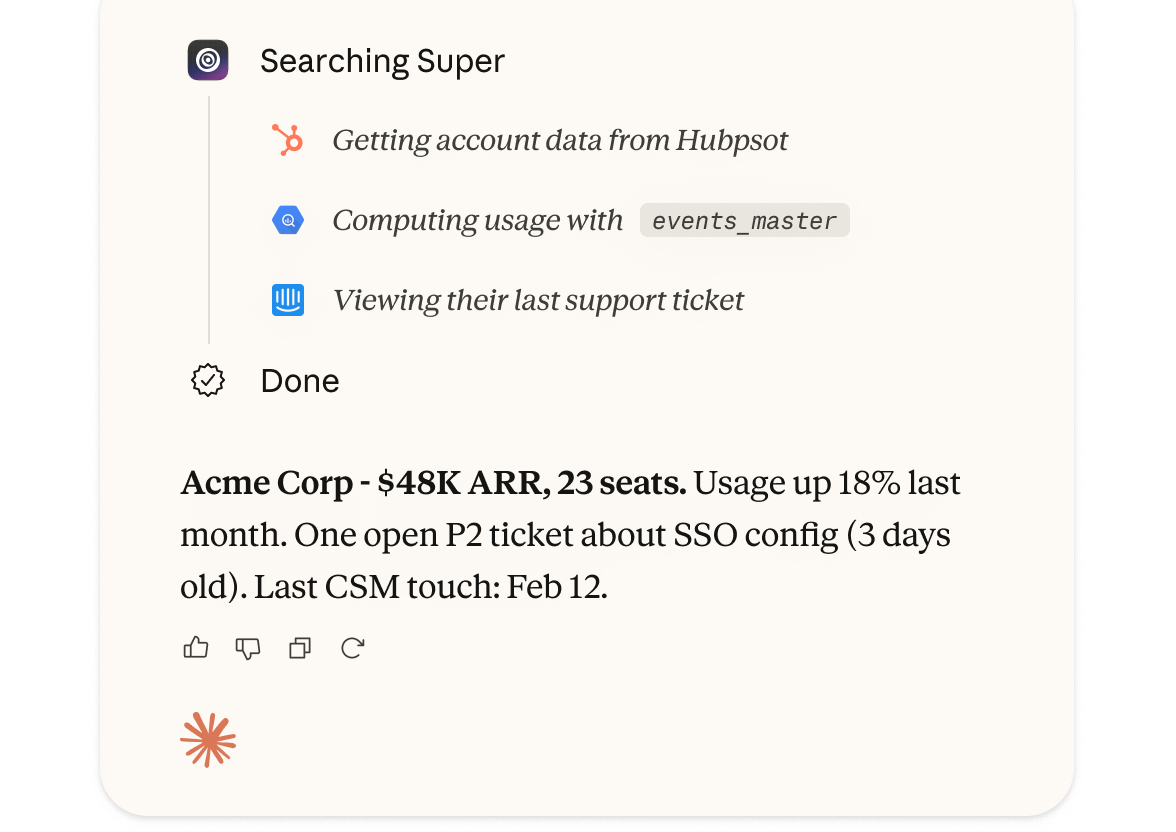Click the HubSpot icon next to account data step
Image resolution: width=1176 pixels, height=832 pixels.
click(x=288, y=140)
